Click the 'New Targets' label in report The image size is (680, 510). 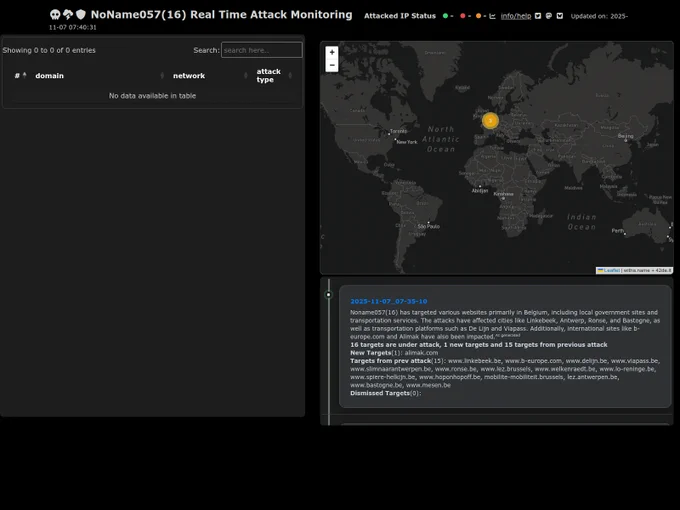tap(371, 353)
